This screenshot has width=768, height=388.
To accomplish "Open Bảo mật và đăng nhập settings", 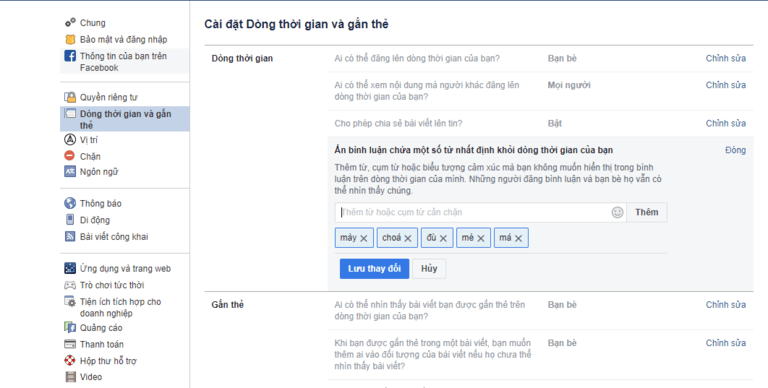I will click(124, 39).
